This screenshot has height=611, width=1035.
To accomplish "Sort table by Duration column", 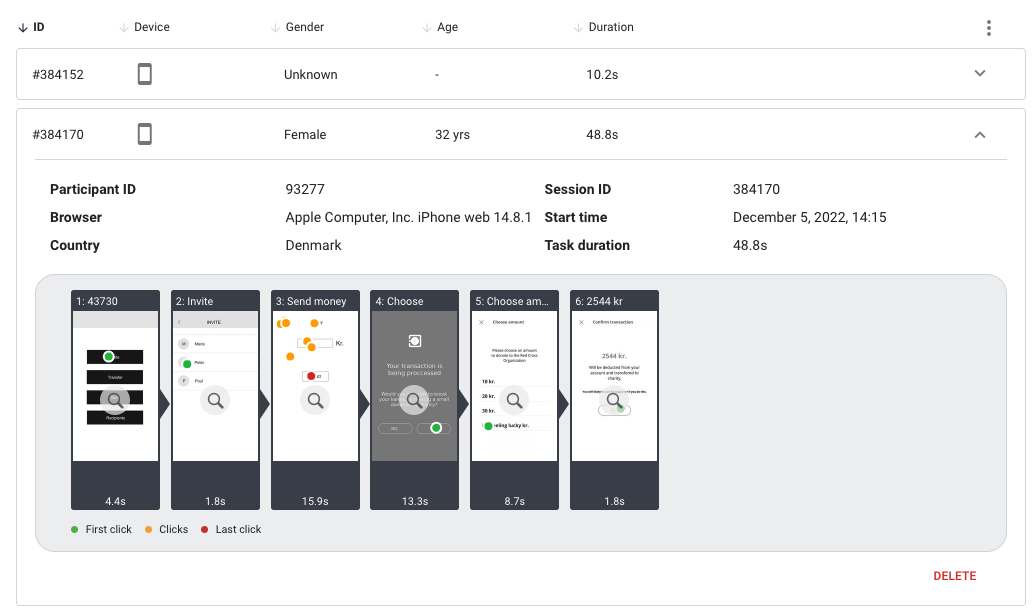I will tap(603, 27).
